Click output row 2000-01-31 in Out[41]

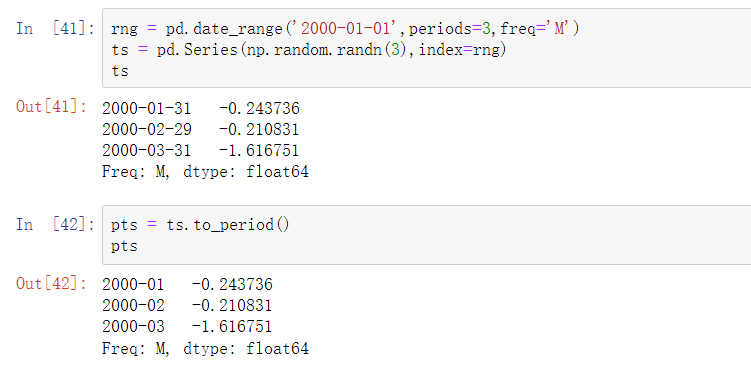tap(201, 108)
